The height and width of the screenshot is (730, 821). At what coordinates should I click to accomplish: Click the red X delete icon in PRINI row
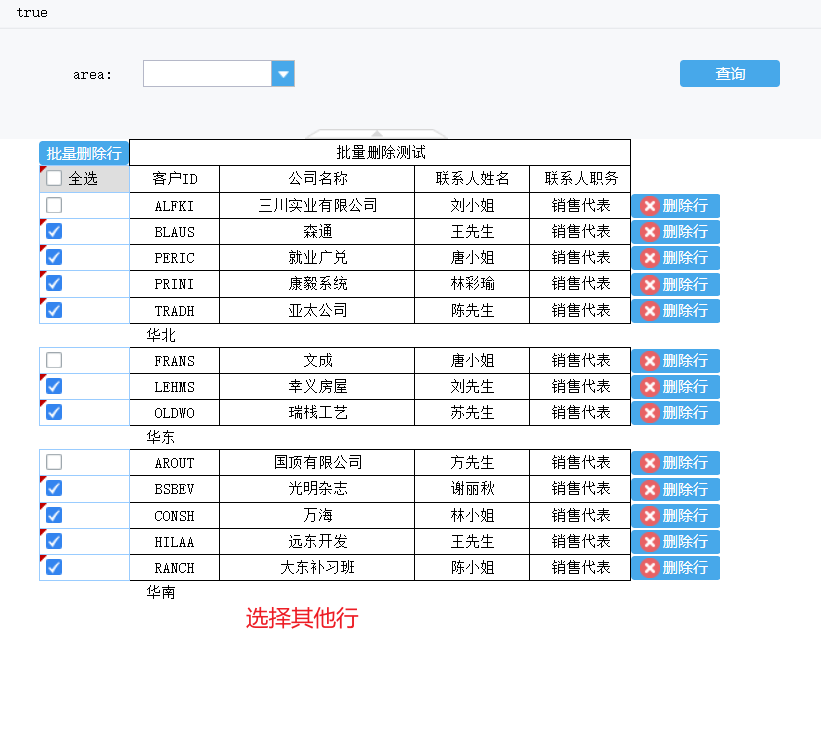(650, 285)
